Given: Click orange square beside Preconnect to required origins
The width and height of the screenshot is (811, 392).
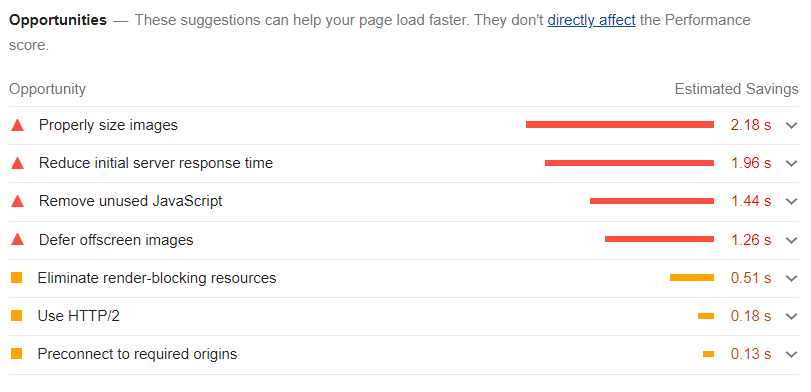Looking at the screenshot, I should pyautogui.click(x=17, y=354).
